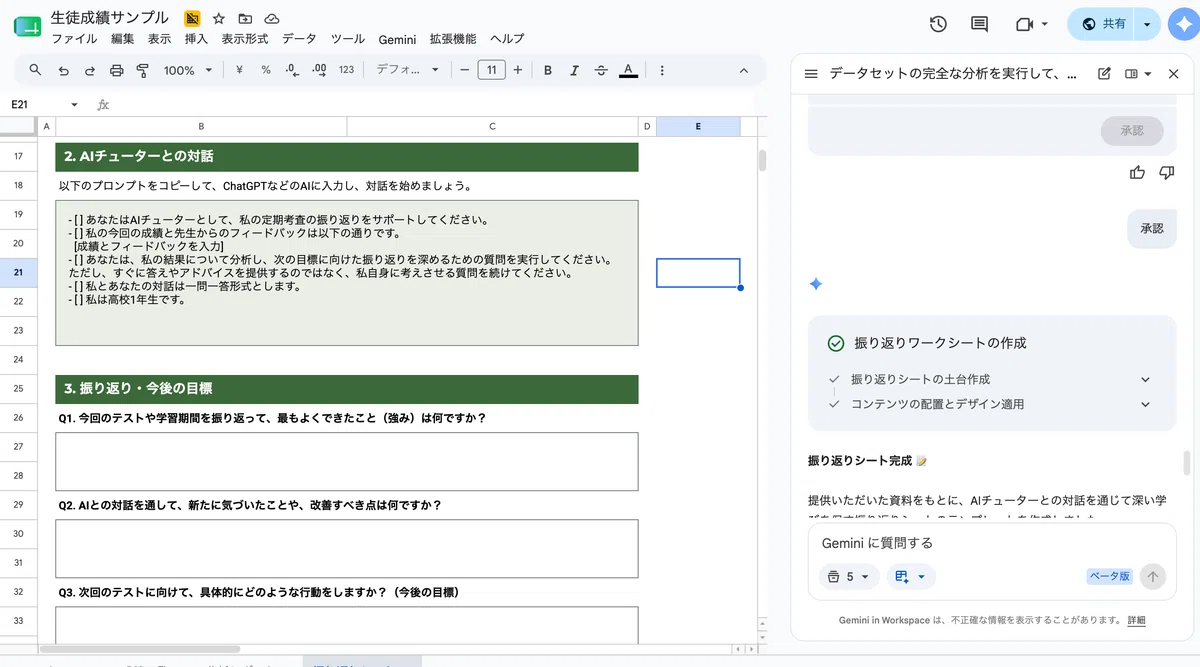This screenshot has height=667, width=1200.
Task: Open the dropdown next to camera icon
Action: [x=1045, y=24]
